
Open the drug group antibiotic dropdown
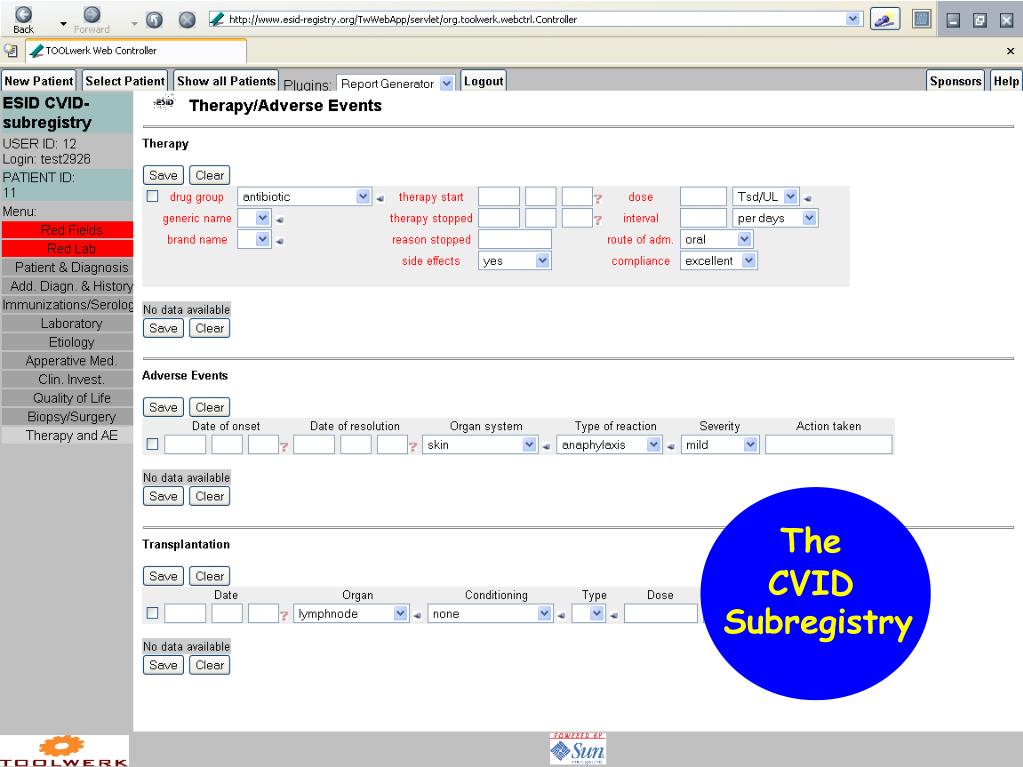click(304, 196)
